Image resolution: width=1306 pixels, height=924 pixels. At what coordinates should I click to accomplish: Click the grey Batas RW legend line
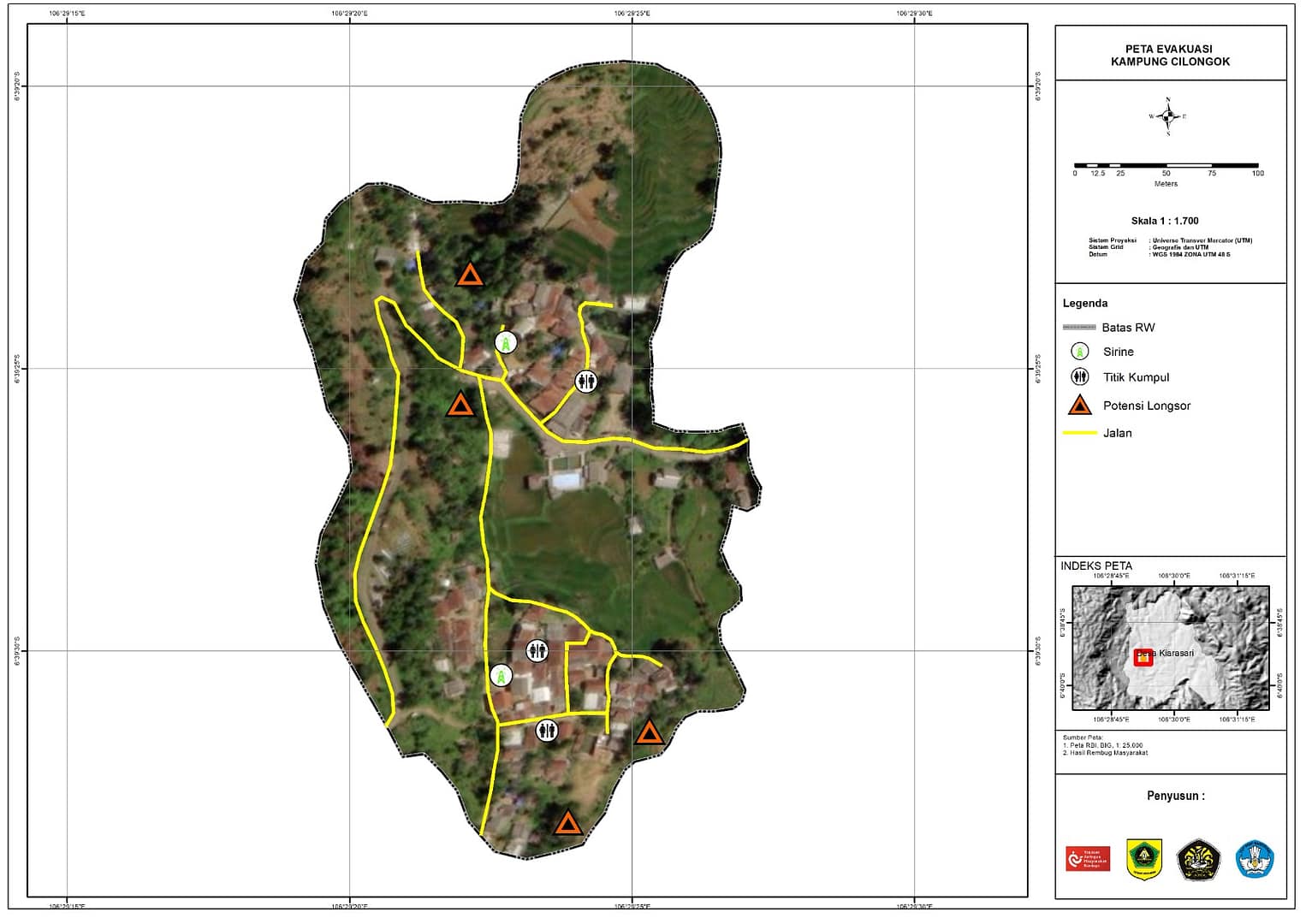(1079, 328)
